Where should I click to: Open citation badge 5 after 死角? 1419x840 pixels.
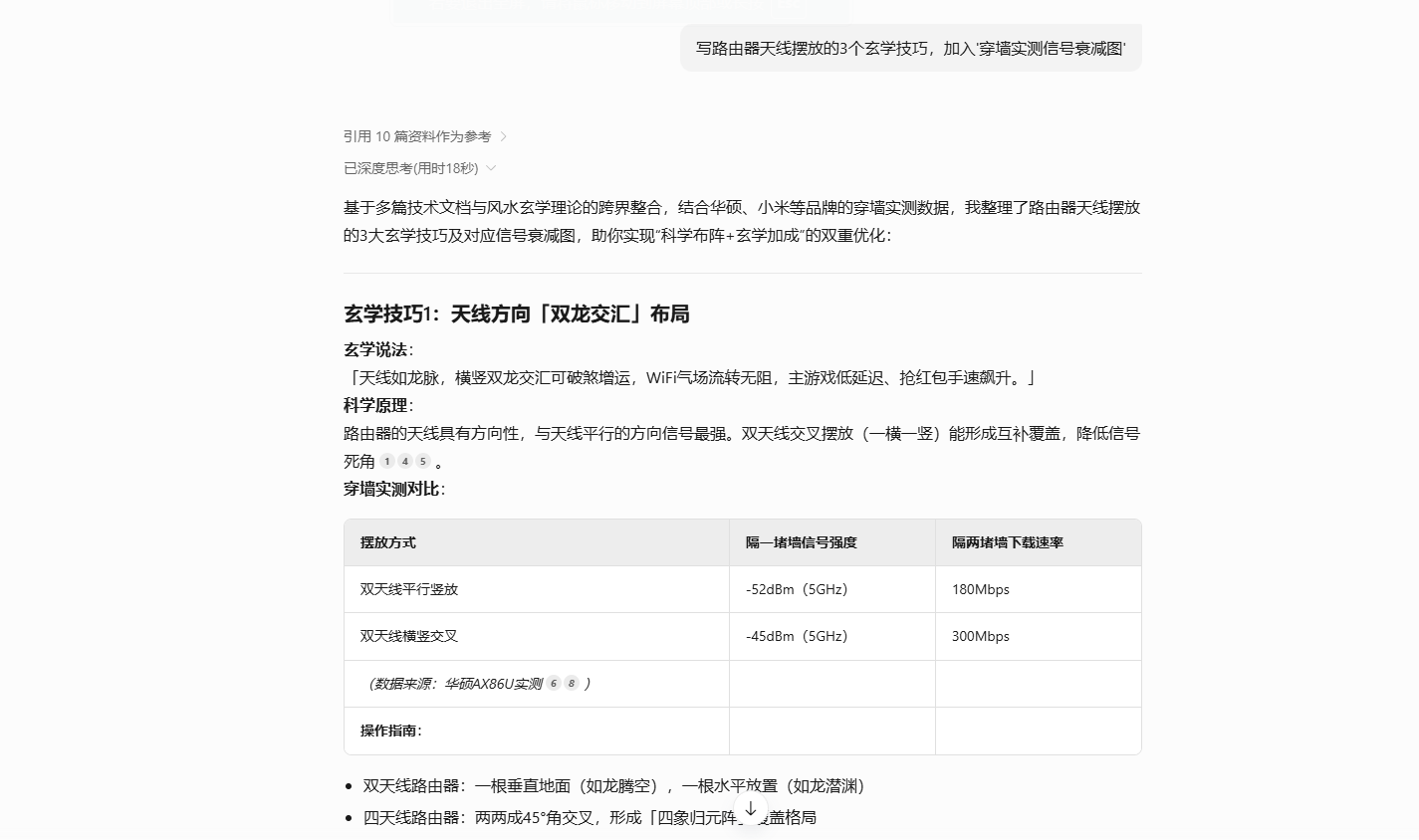423,462
